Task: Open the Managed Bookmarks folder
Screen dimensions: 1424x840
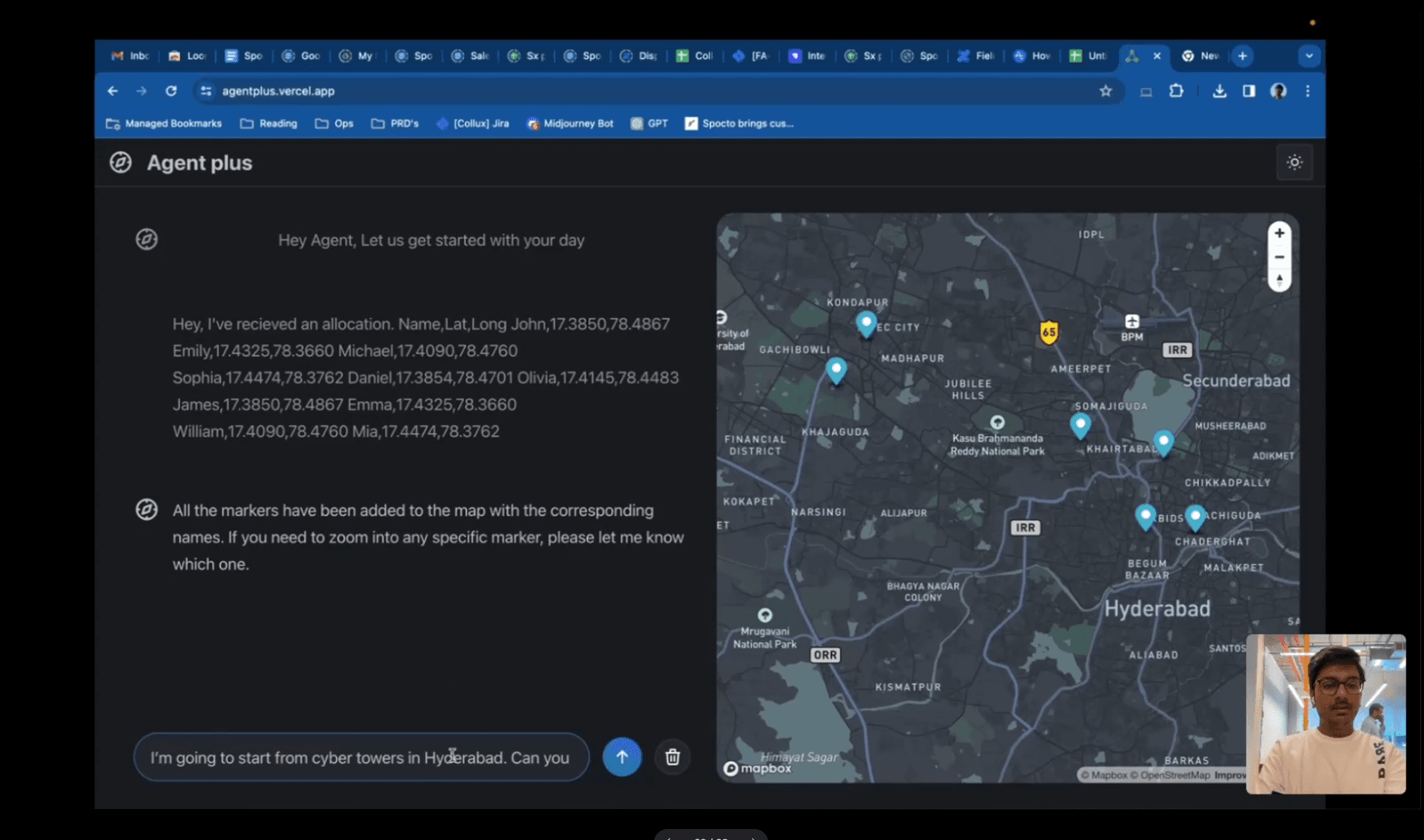Action: point(163,124)
